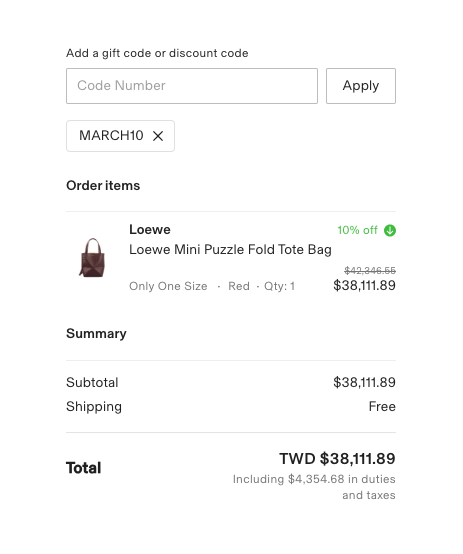This screenshot has height=554, width=463.
Task: Click the Order items heading
Action: pyautogui.click(x=103, y=186)
